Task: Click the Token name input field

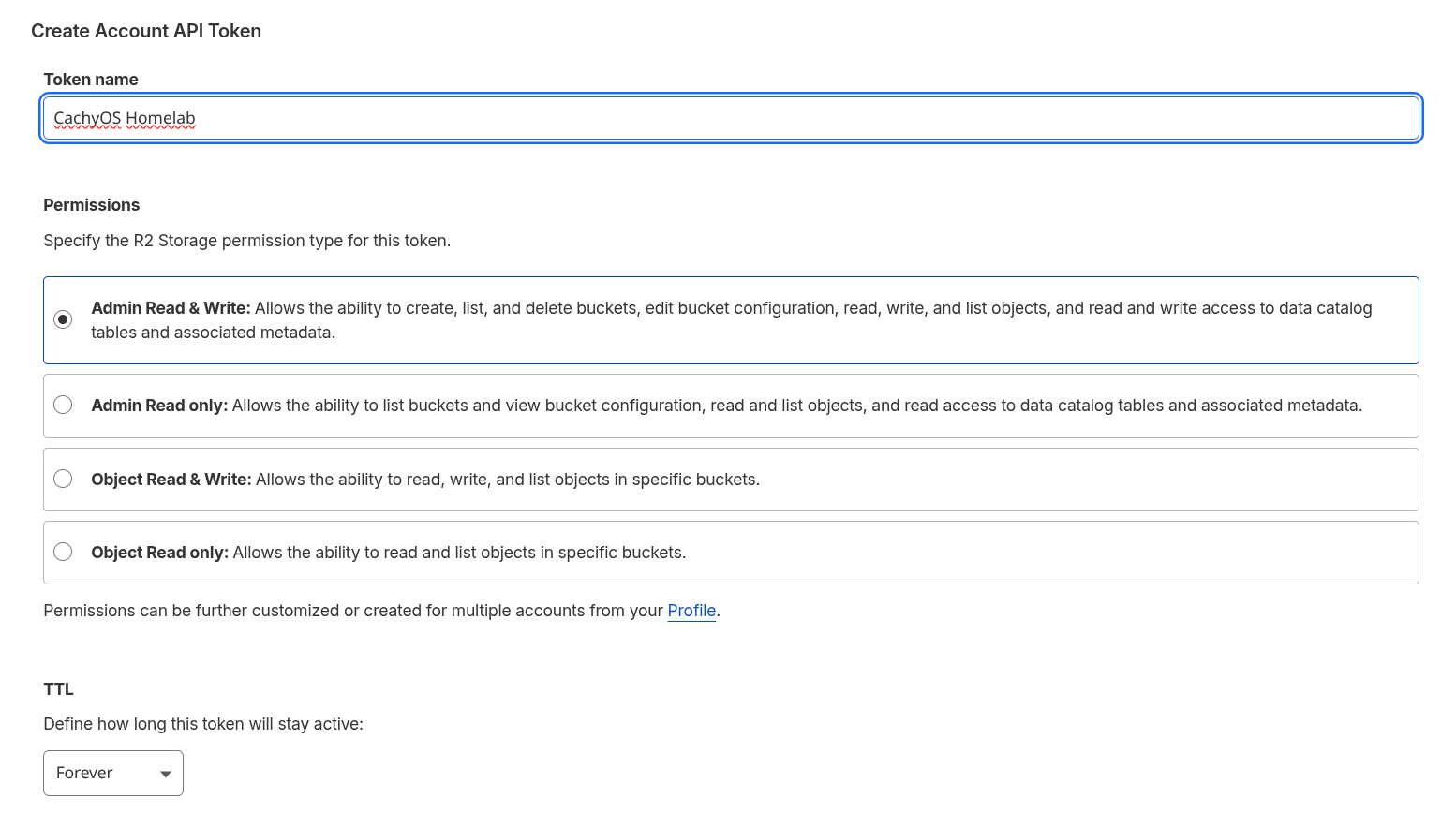Action: [x=731, y=118]
